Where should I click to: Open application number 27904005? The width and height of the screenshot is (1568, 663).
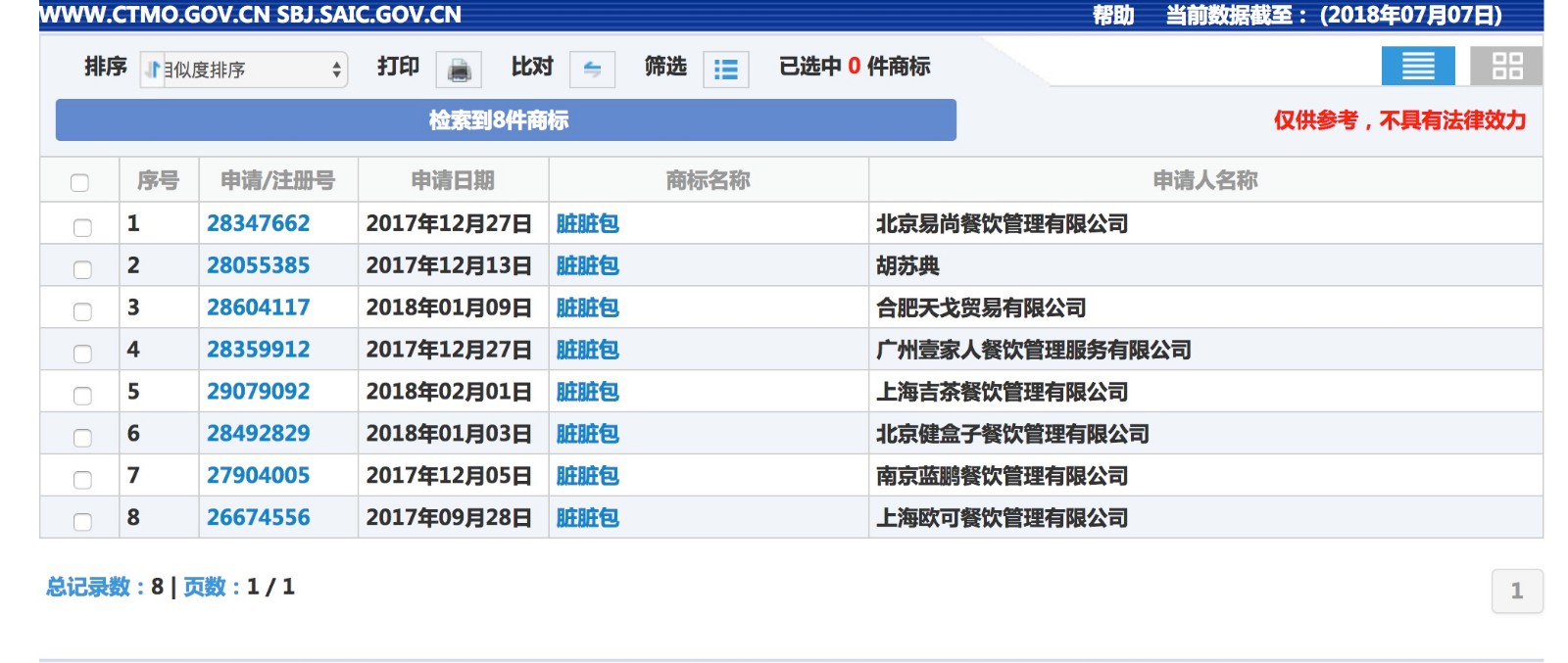coord(259,476)
